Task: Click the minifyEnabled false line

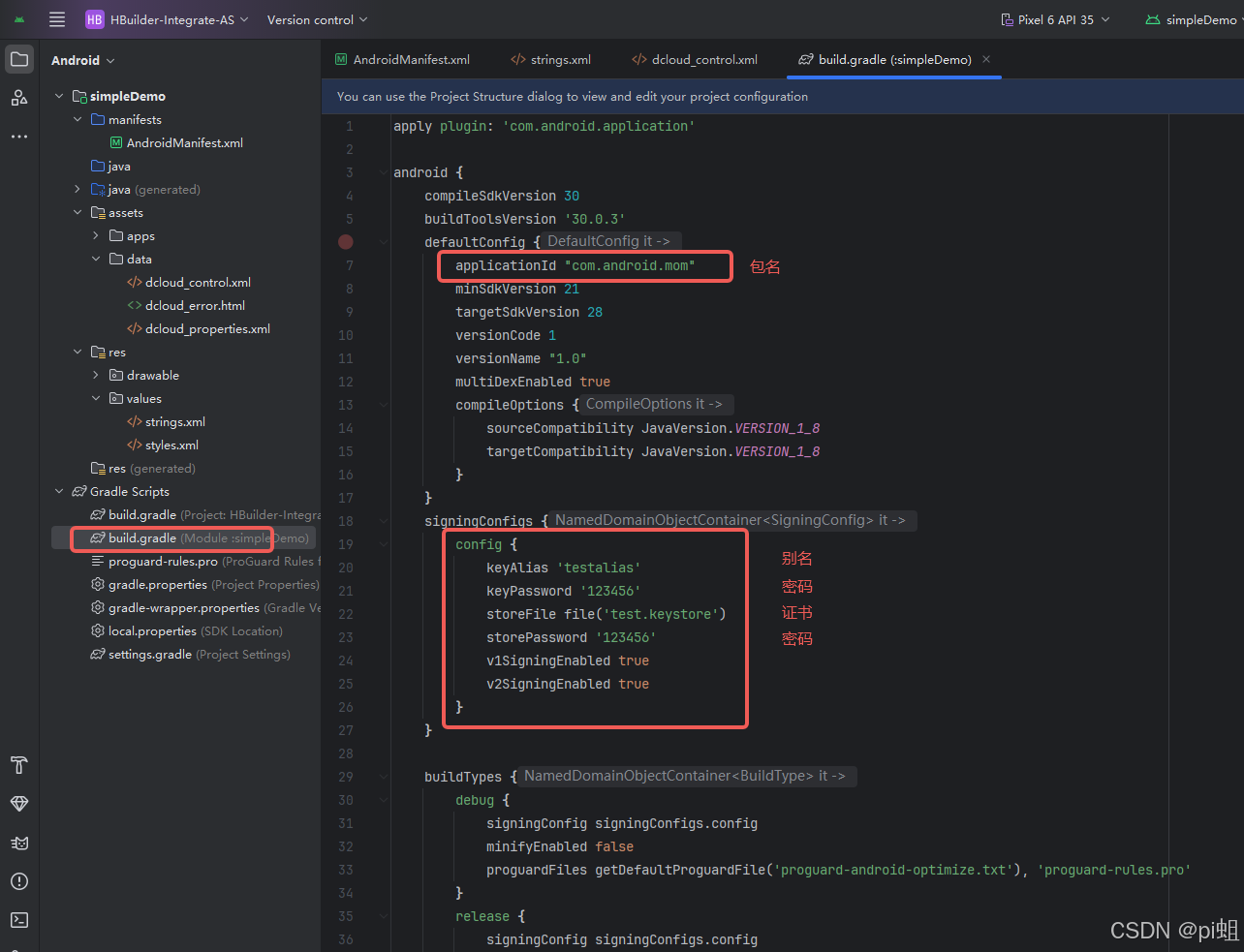Action: (560, 846)
